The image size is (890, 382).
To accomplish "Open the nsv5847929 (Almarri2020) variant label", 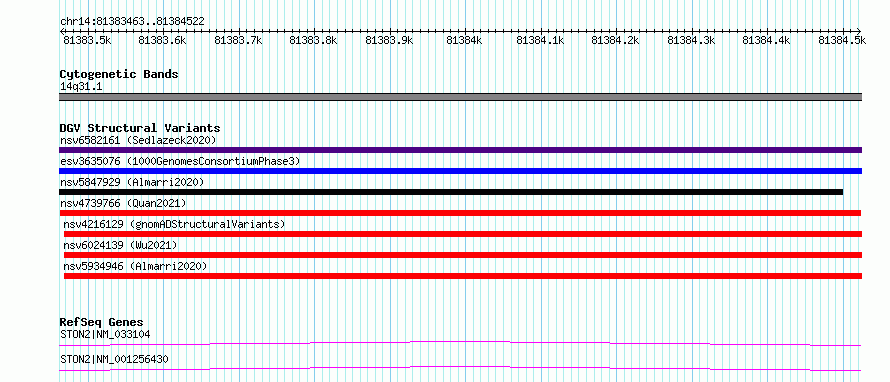I will tap(132, 182).
